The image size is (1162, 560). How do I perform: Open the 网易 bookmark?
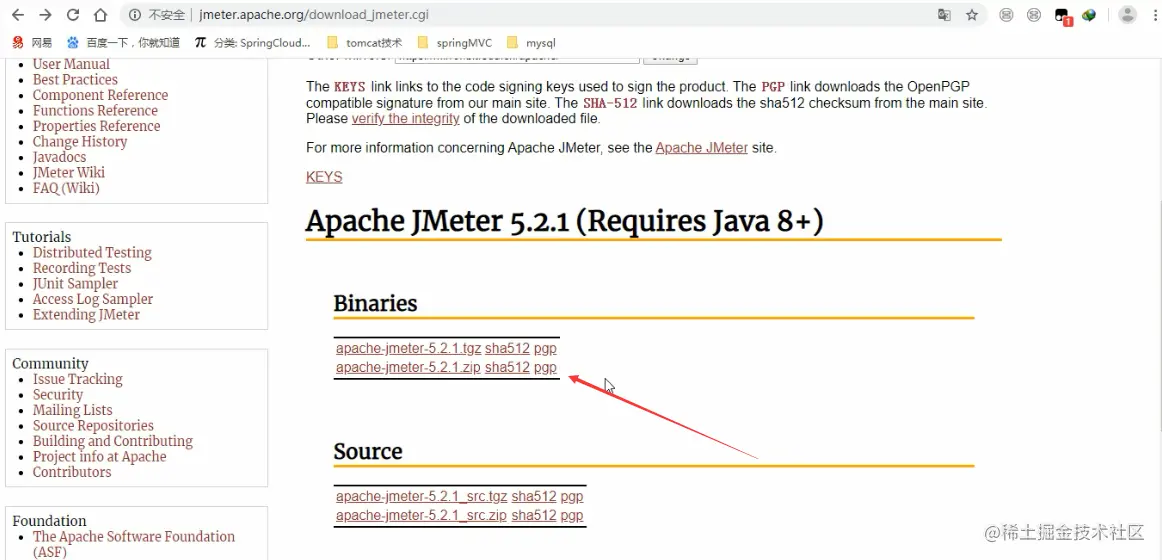coord(33,43)
